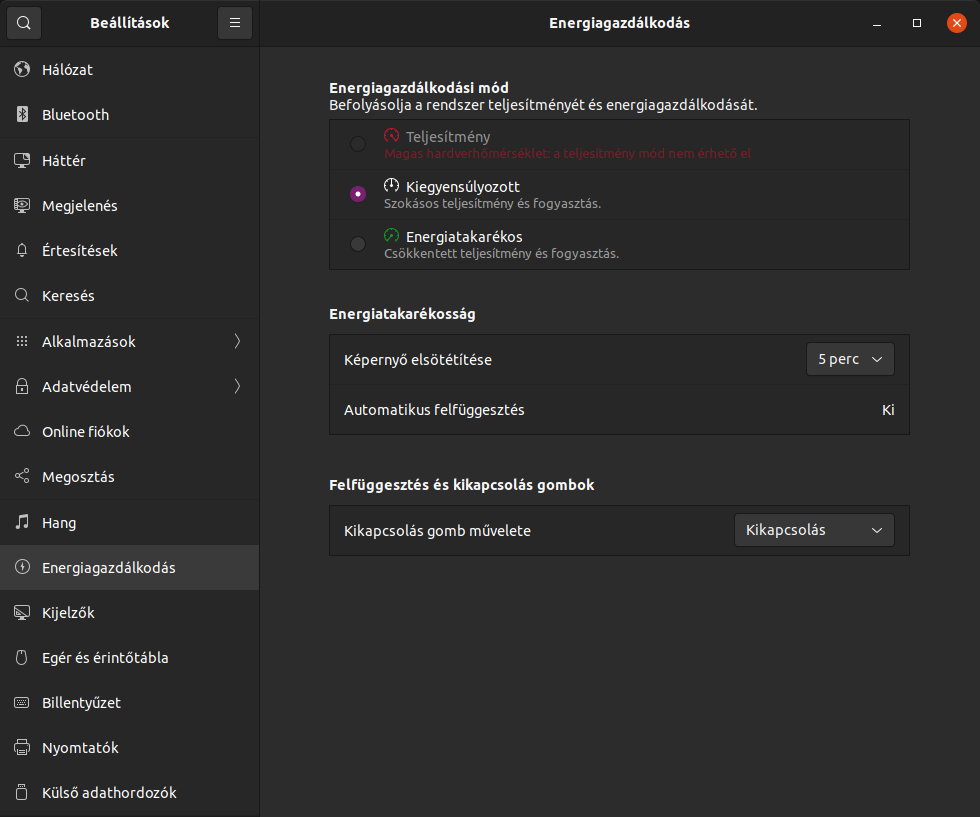Open the Képernyő elsötétítése 5 perc dropdown

(850, 359)
